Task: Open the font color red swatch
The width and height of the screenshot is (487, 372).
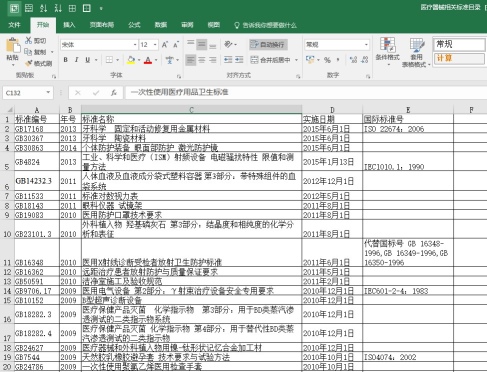Action: tap(148, 60)
